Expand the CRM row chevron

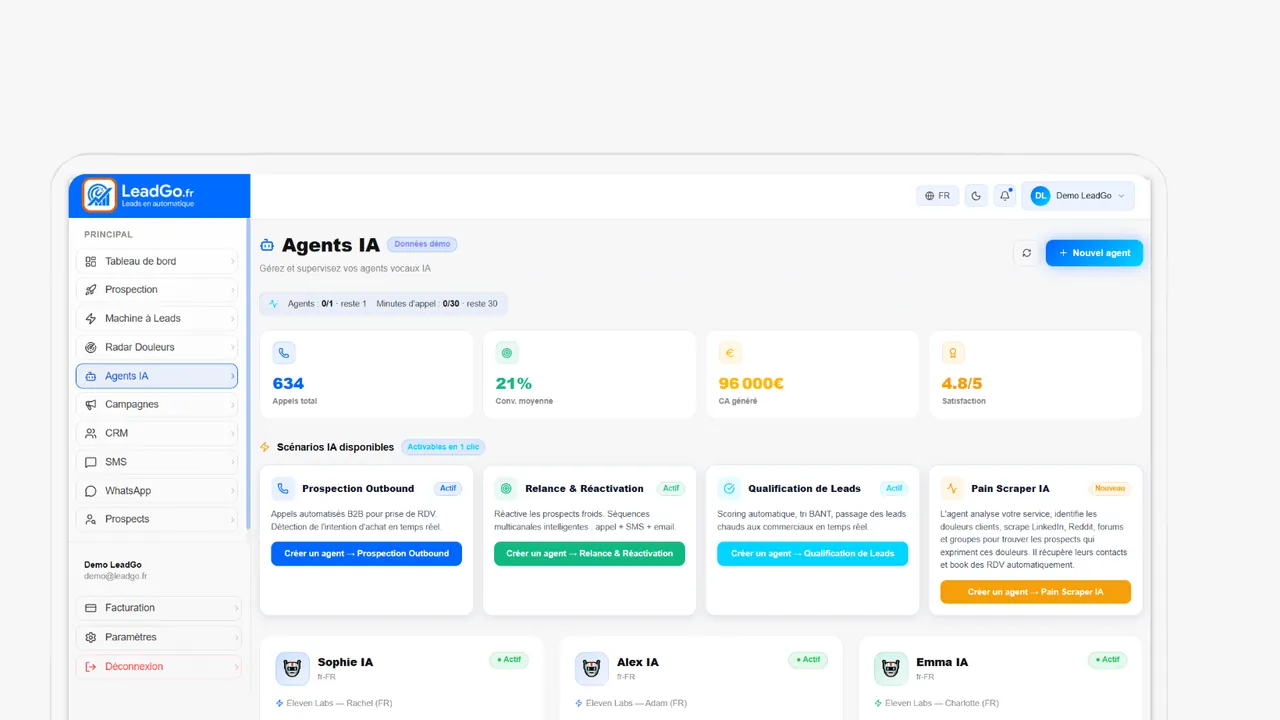pos(233,434)
